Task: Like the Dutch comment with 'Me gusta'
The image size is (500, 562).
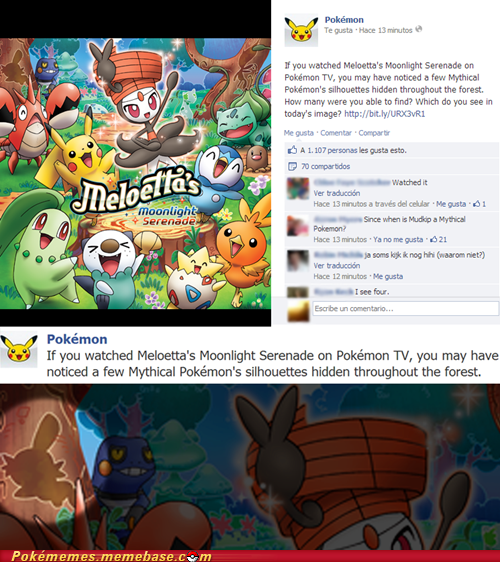Action: (388, 276)
